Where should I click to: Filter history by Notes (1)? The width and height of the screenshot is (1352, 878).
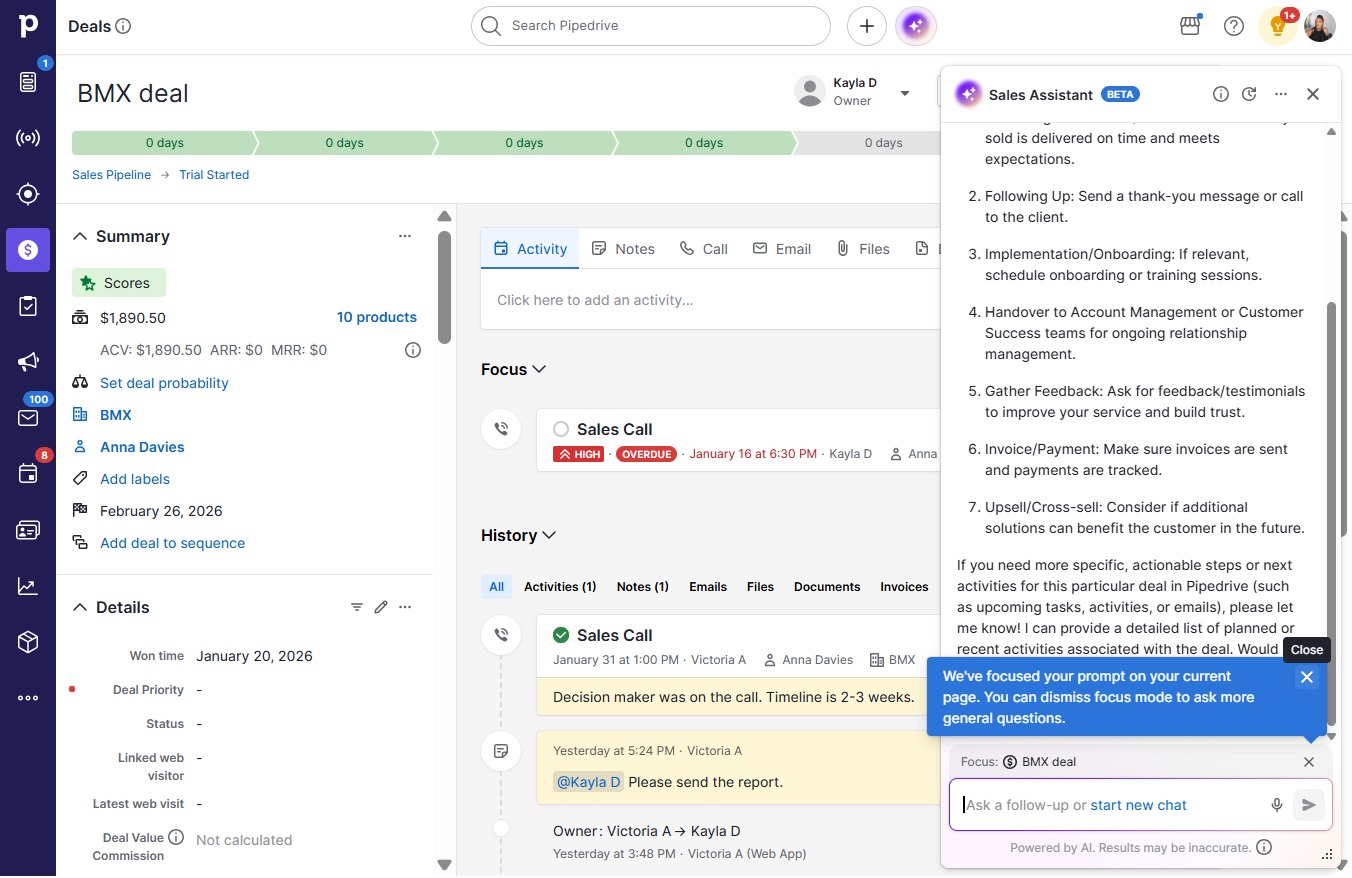(643, 587)
